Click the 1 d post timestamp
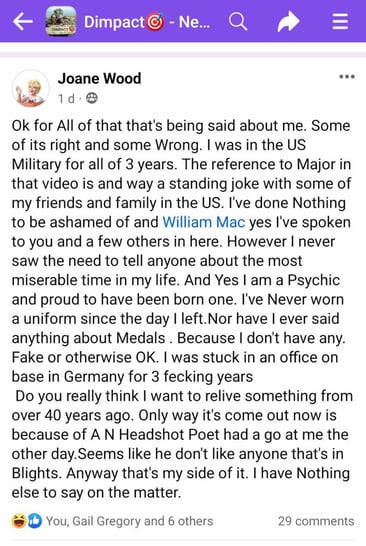Viewport: 366px width, 546px height. (66, 99)
